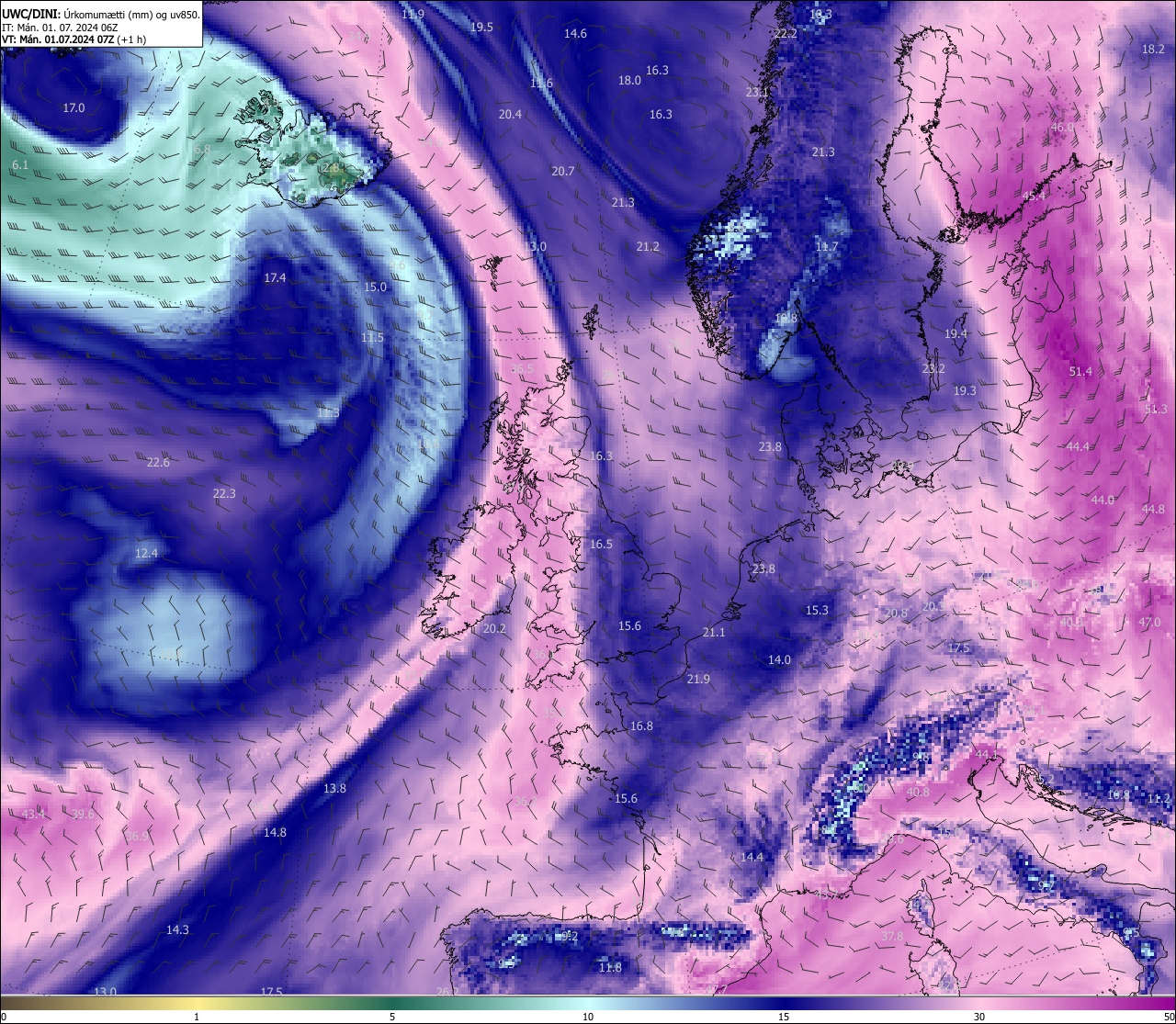
Task: Click the 19.3 value over the Baltic
Action: tap(965, 391)
